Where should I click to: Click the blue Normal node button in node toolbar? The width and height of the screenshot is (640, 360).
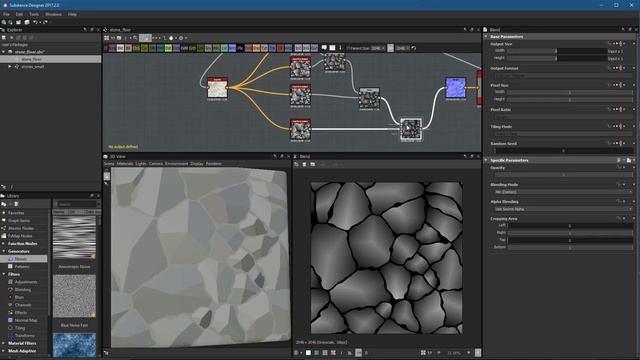click(232, 48)
